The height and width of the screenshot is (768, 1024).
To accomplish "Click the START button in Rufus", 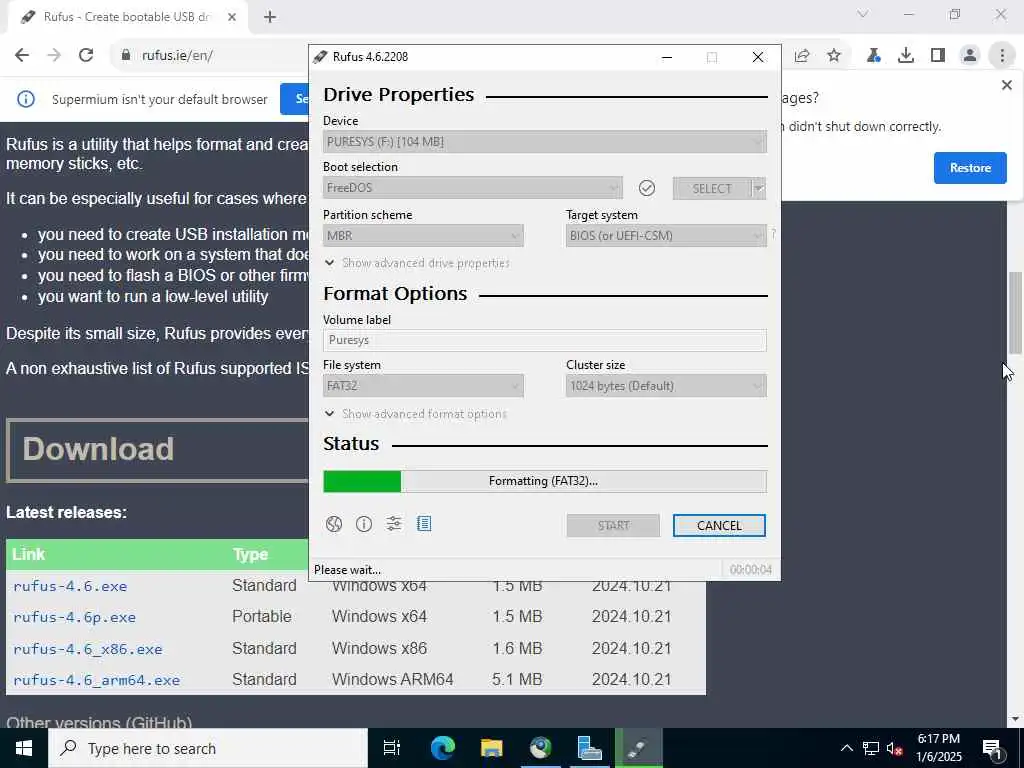I will click(x=613, y=526).
